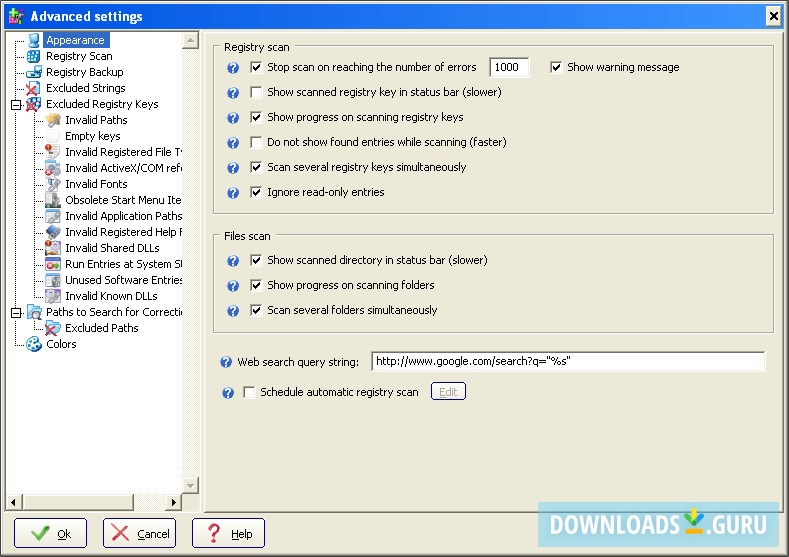
Task: Click the Help button
Action: tap(228, 533)
